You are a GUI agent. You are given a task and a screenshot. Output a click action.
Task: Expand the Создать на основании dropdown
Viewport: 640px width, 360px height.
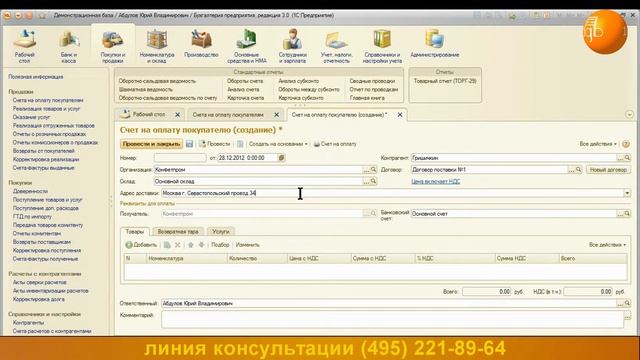click(278, 144)
